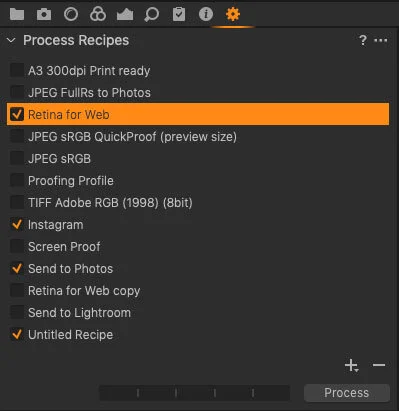399x411 pixels.
Task: Add a new recipe with plus icon
Action: point(352,365)
